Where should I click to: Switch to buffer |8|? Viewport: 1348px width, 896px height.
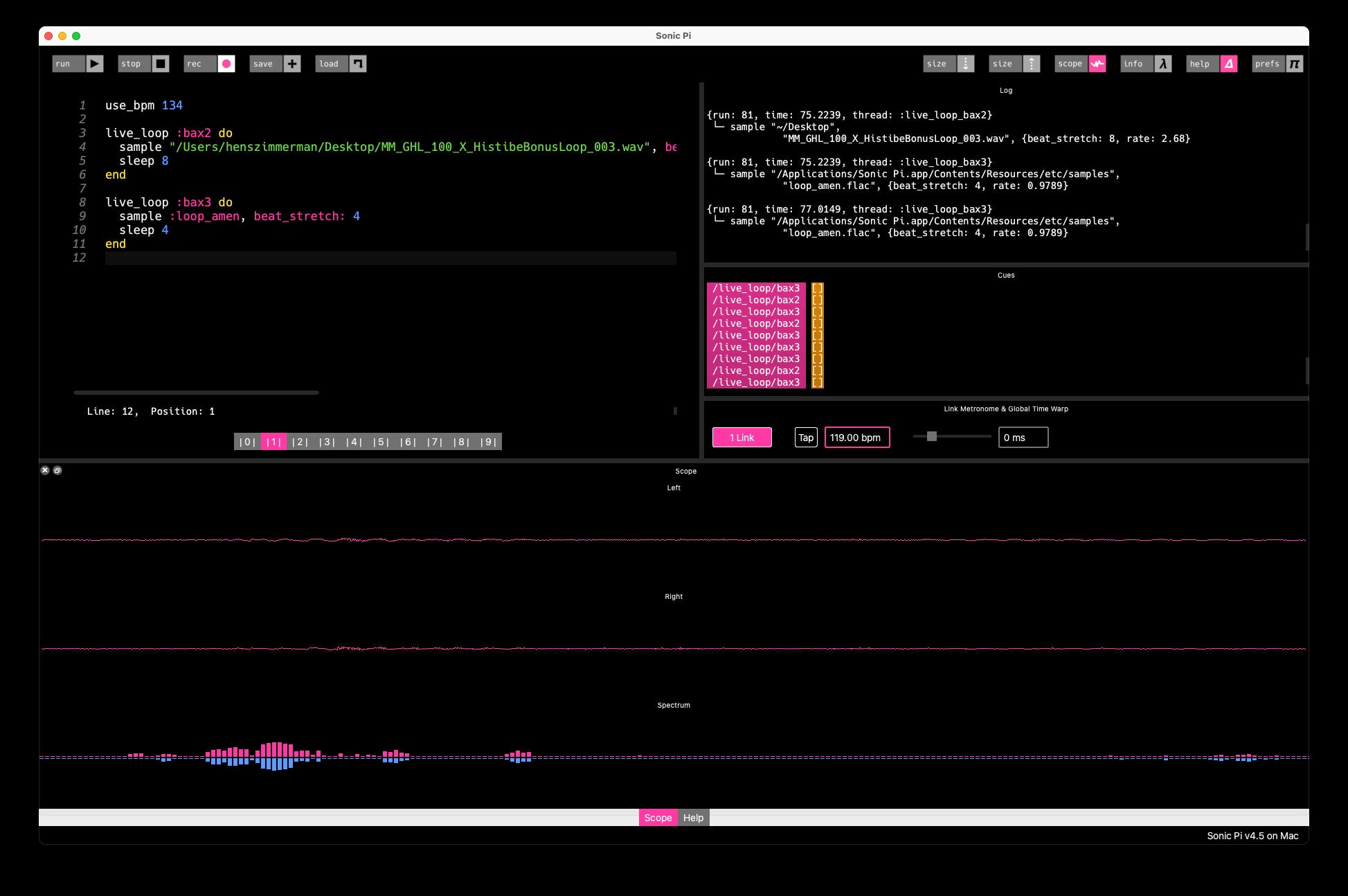[x=462, y=442]
